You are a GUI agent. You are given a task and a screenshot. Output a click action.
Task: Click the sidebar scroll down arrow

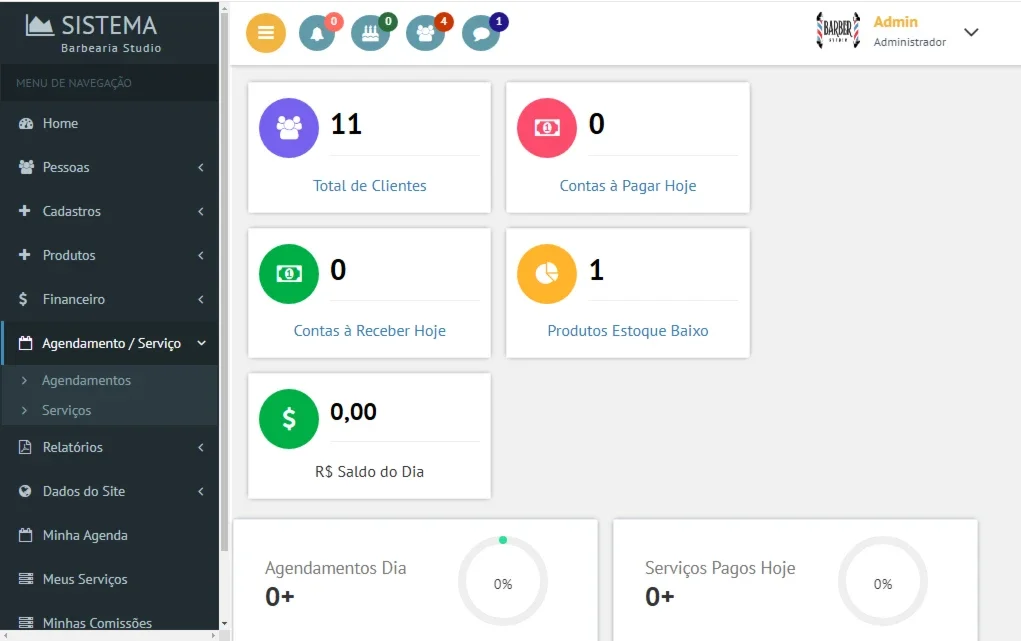pos(225,623)
